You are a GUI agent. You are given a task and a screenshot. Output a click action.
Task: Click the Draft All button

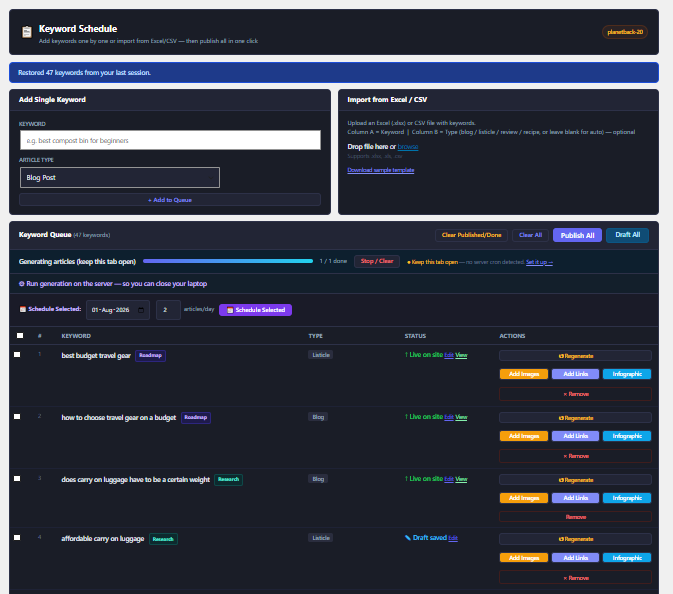click(628, 235)
